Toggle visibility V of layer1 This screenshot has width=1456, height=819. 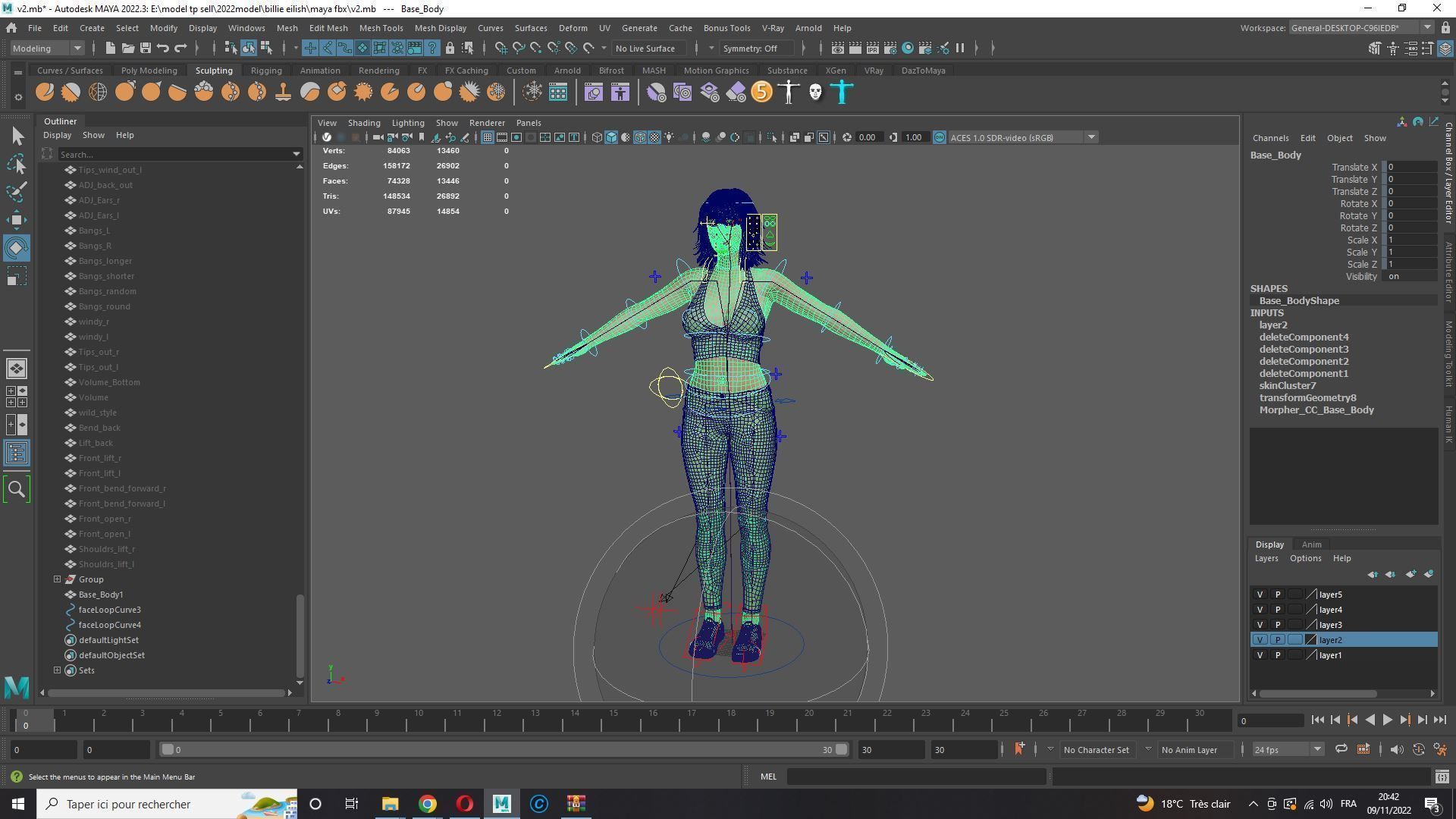1260,655
